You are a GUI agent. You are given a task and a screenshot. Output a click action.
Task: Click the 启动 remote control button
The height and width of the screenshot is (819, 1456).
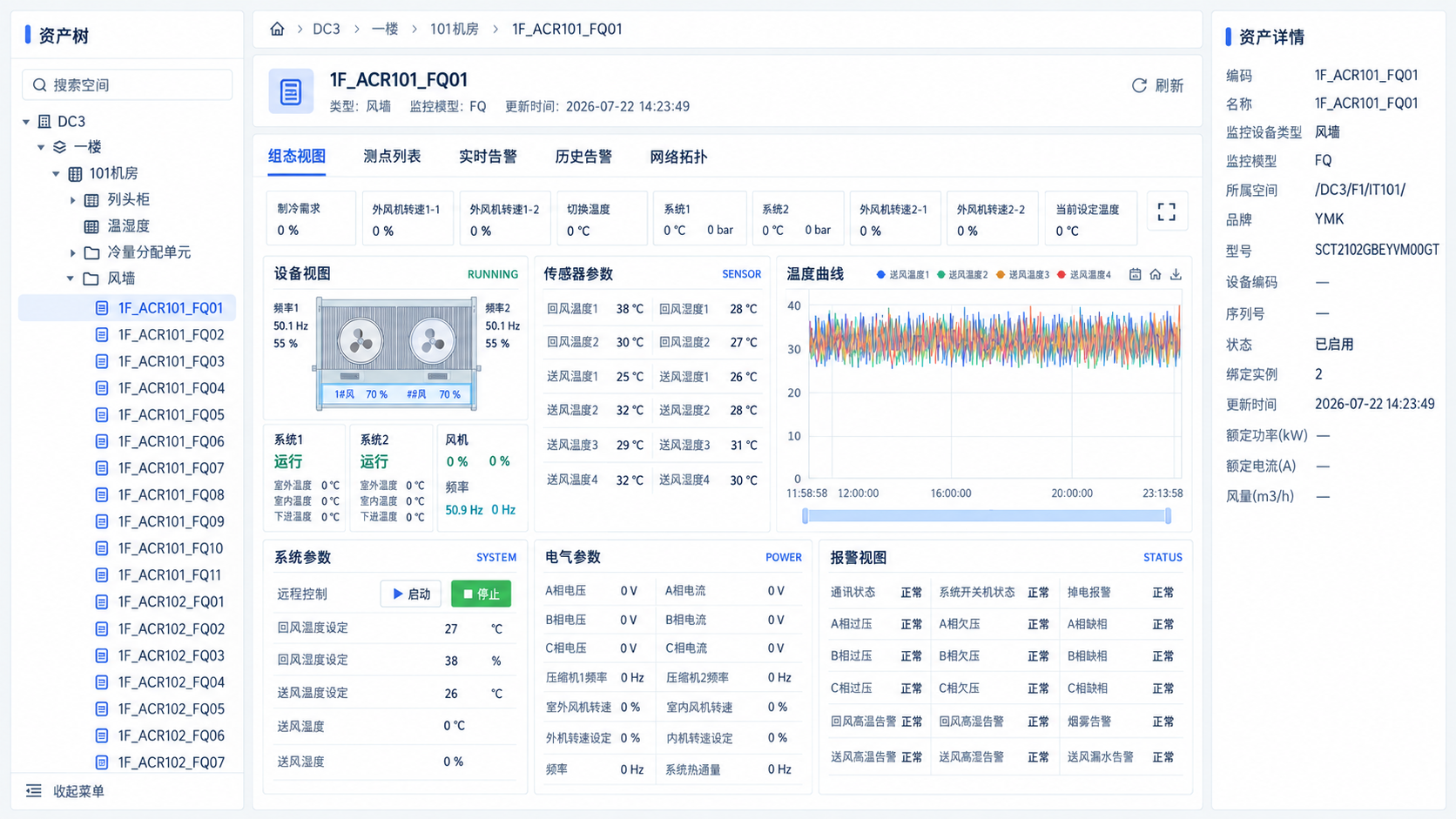tap(411, 594)
